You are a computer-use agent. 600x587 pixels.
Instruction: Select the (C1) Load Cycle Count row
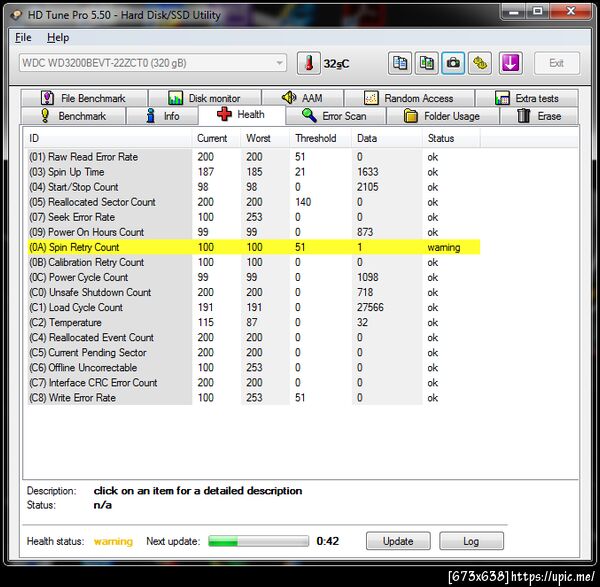(254, 307)
